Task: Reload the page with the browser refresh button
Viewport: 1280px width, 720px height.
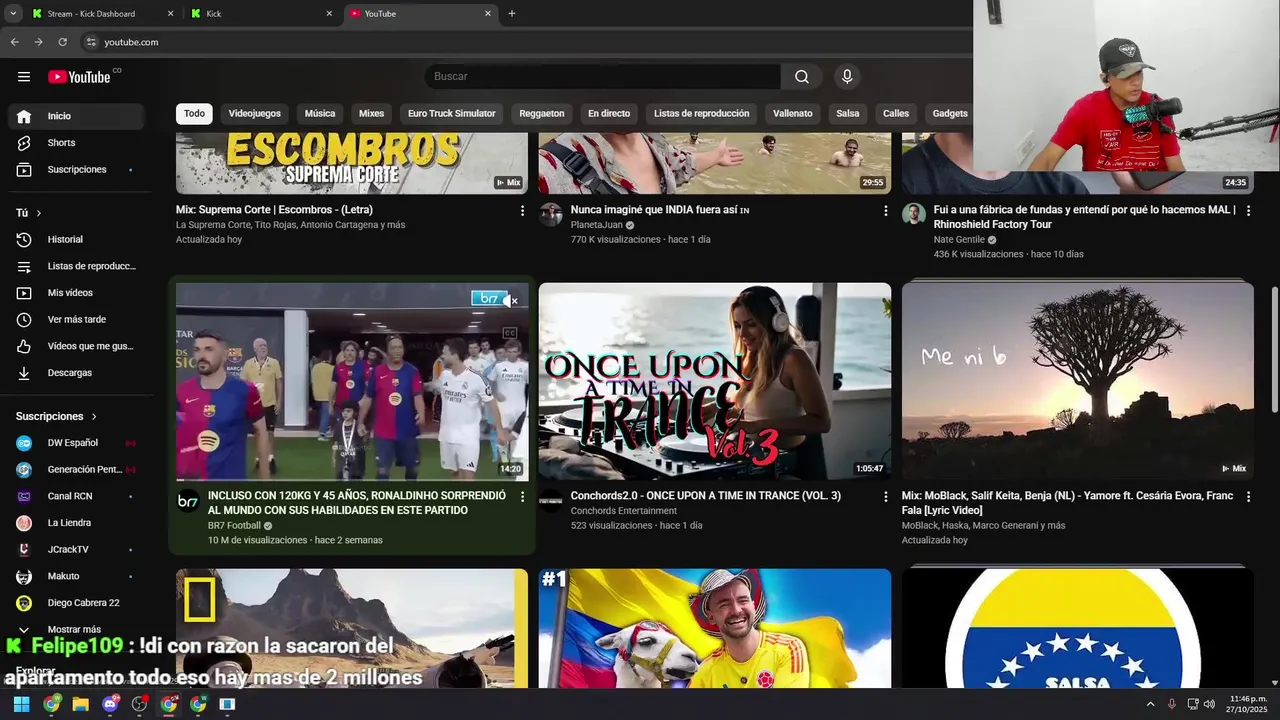Action: (62, 42)
